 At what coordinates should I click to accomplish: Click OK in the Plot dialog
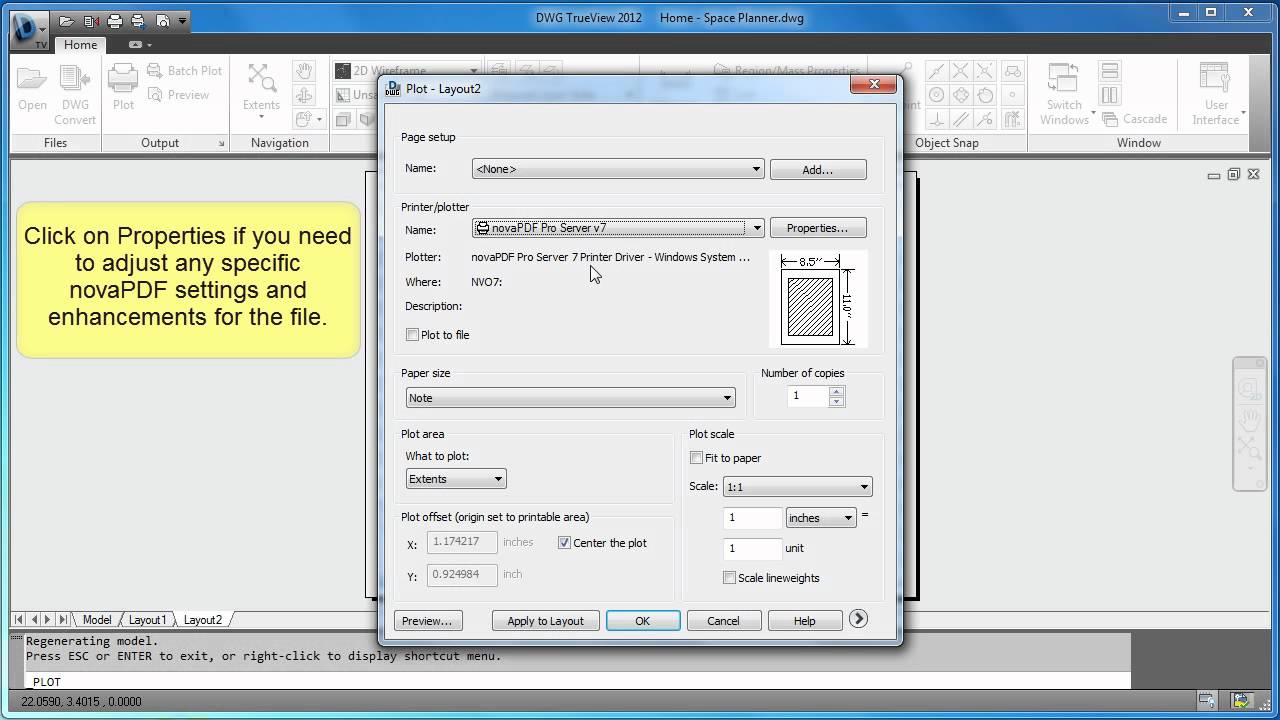point(643,621)
